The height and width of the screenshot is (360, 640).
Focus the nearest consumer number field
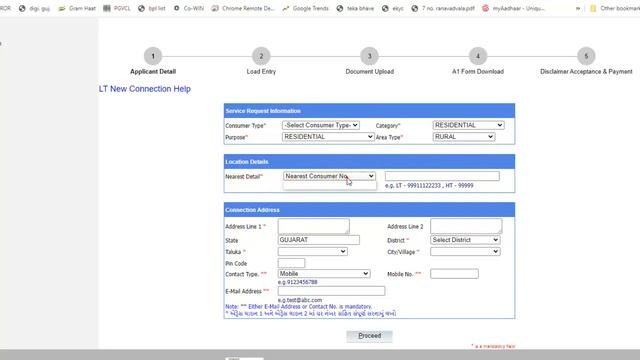click(442, 176)
